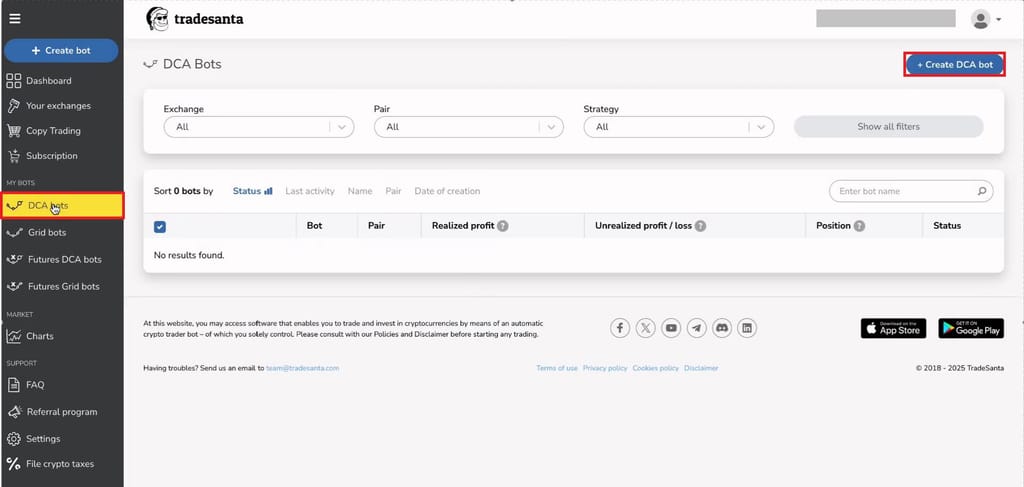The image size is (1024, 487).
Task: Open the Privacy policy link
Action: (x=605, y=368)
